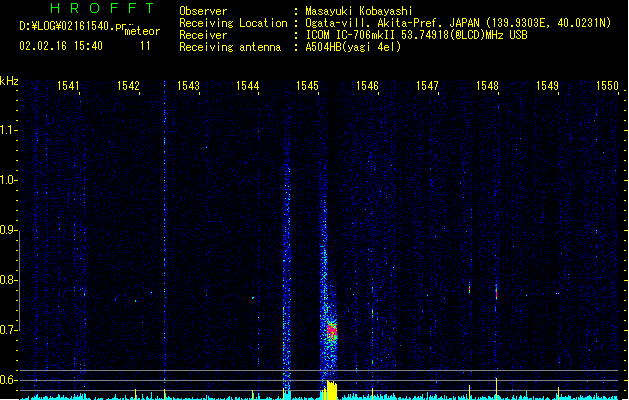Click frequency axis label 0.6

tap(8, 380)
